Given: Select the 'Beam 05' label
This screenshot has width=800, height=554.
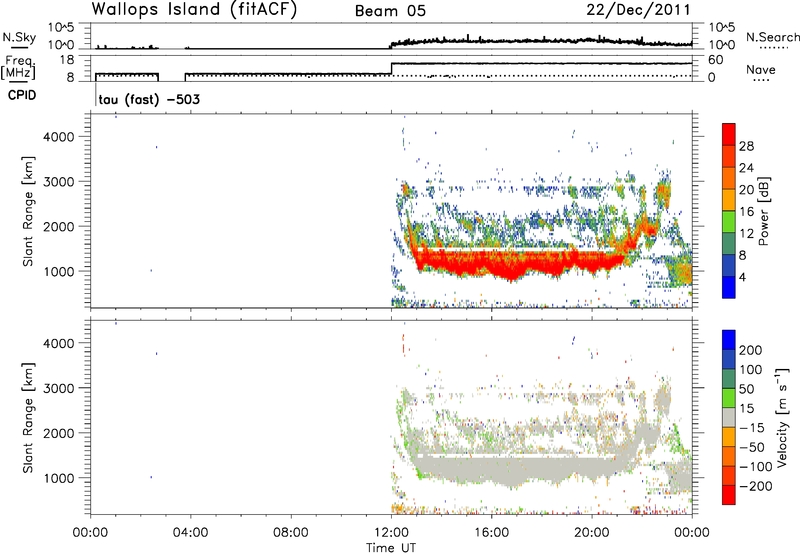Looking at the screenshot, I should click(x=390, y=11).
